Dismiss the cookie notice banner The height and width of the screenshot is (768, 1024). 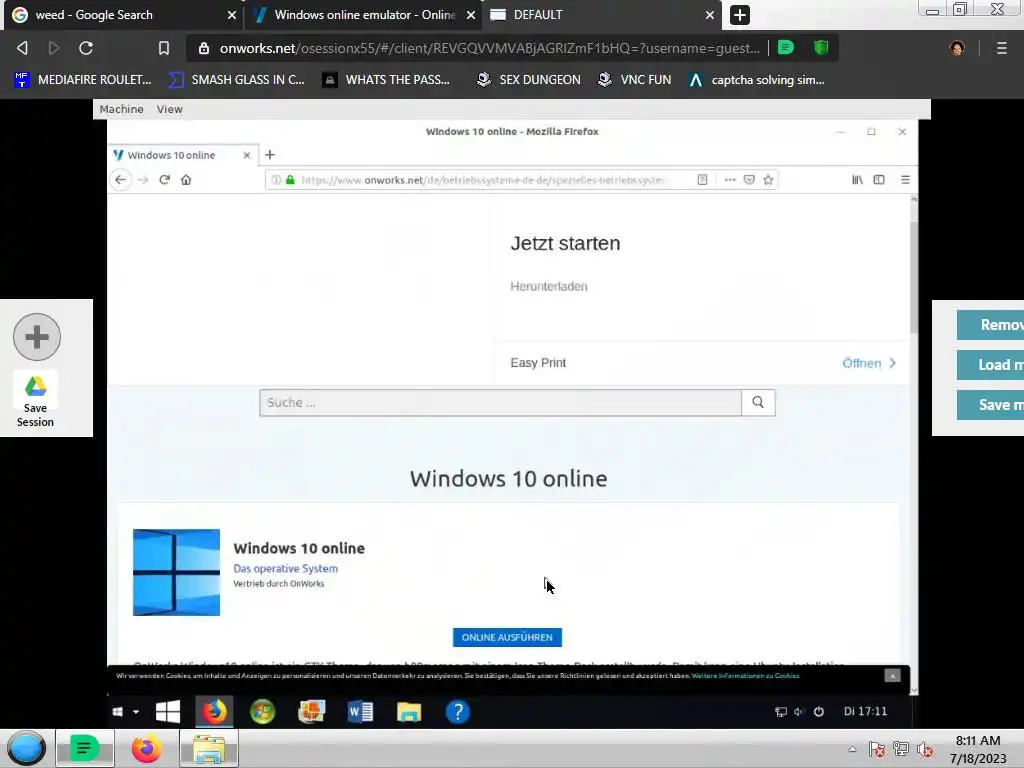[x=892, y=676]
